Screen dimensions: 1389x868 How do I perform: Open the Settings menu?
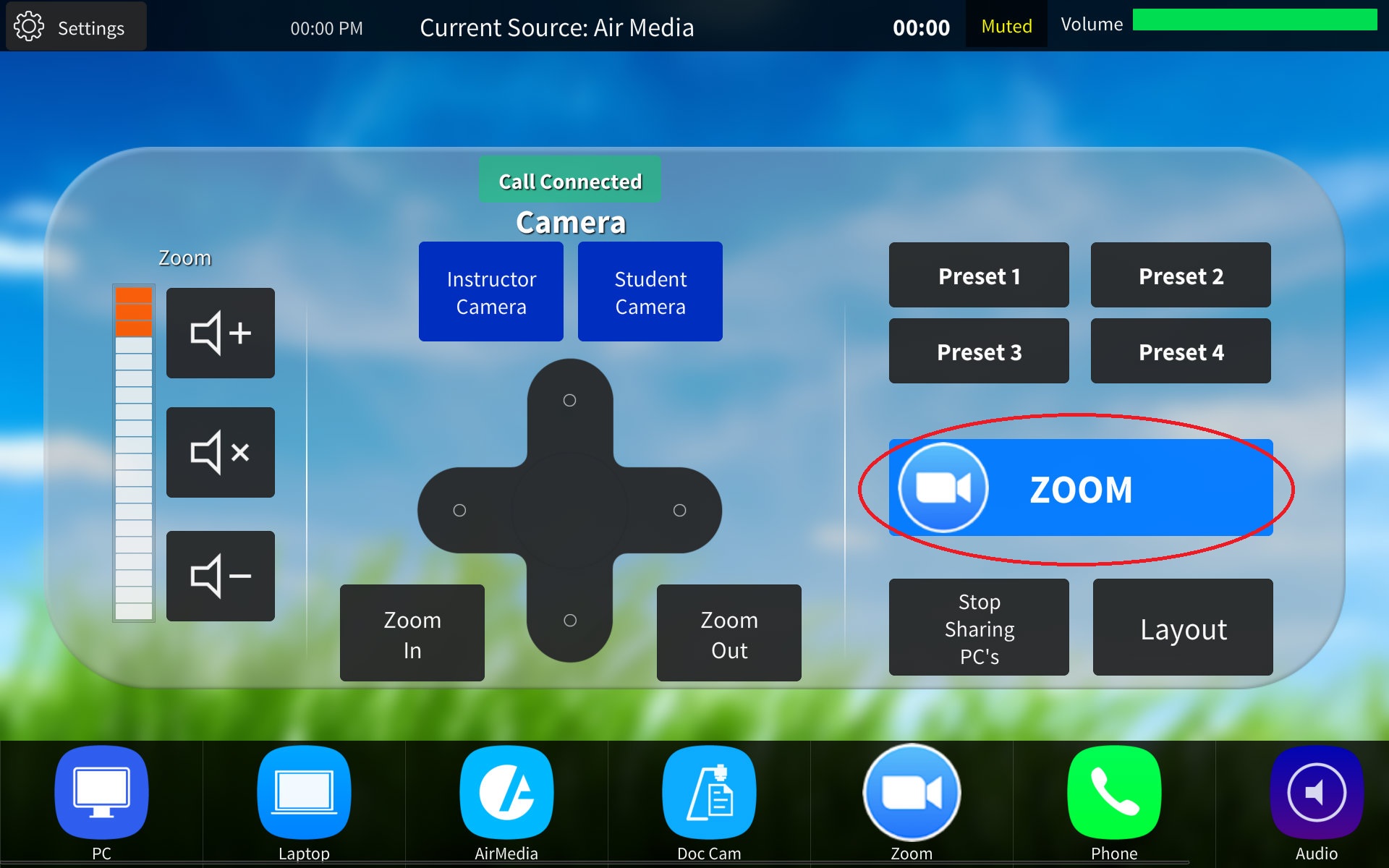click(76, 27)
